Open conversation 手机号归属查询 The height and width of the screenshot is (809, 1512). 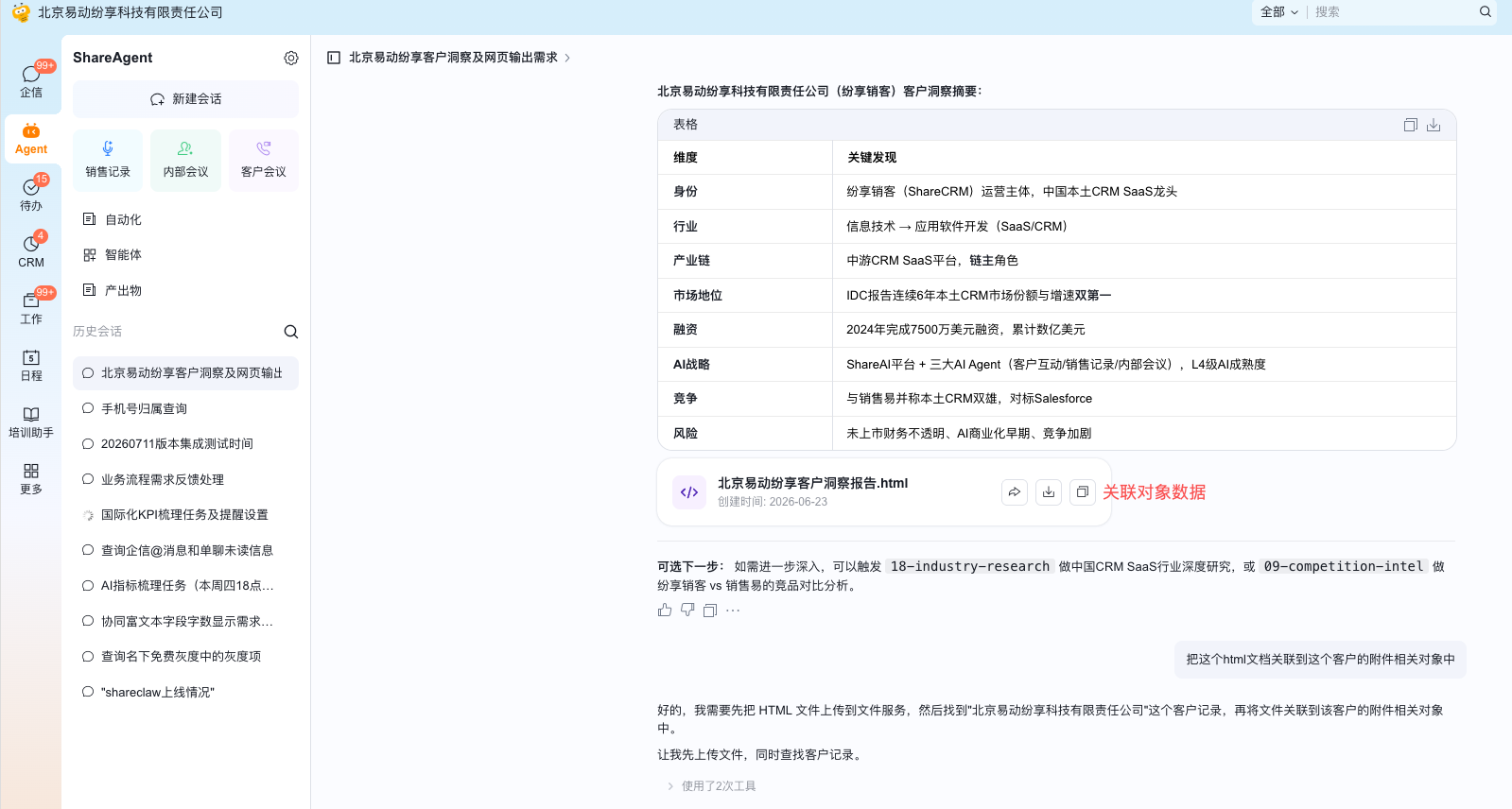point(185,408)
